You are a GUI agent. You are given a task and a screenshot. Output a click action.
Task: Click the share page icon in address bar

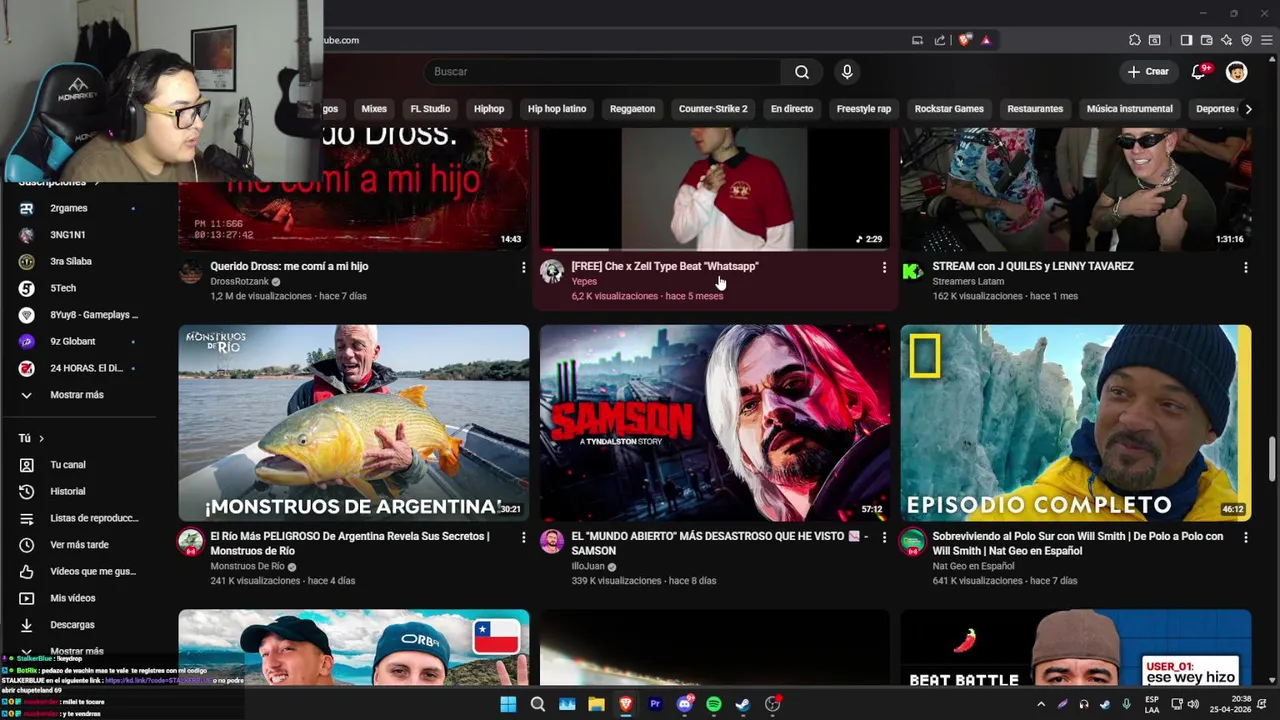[940, 40]
